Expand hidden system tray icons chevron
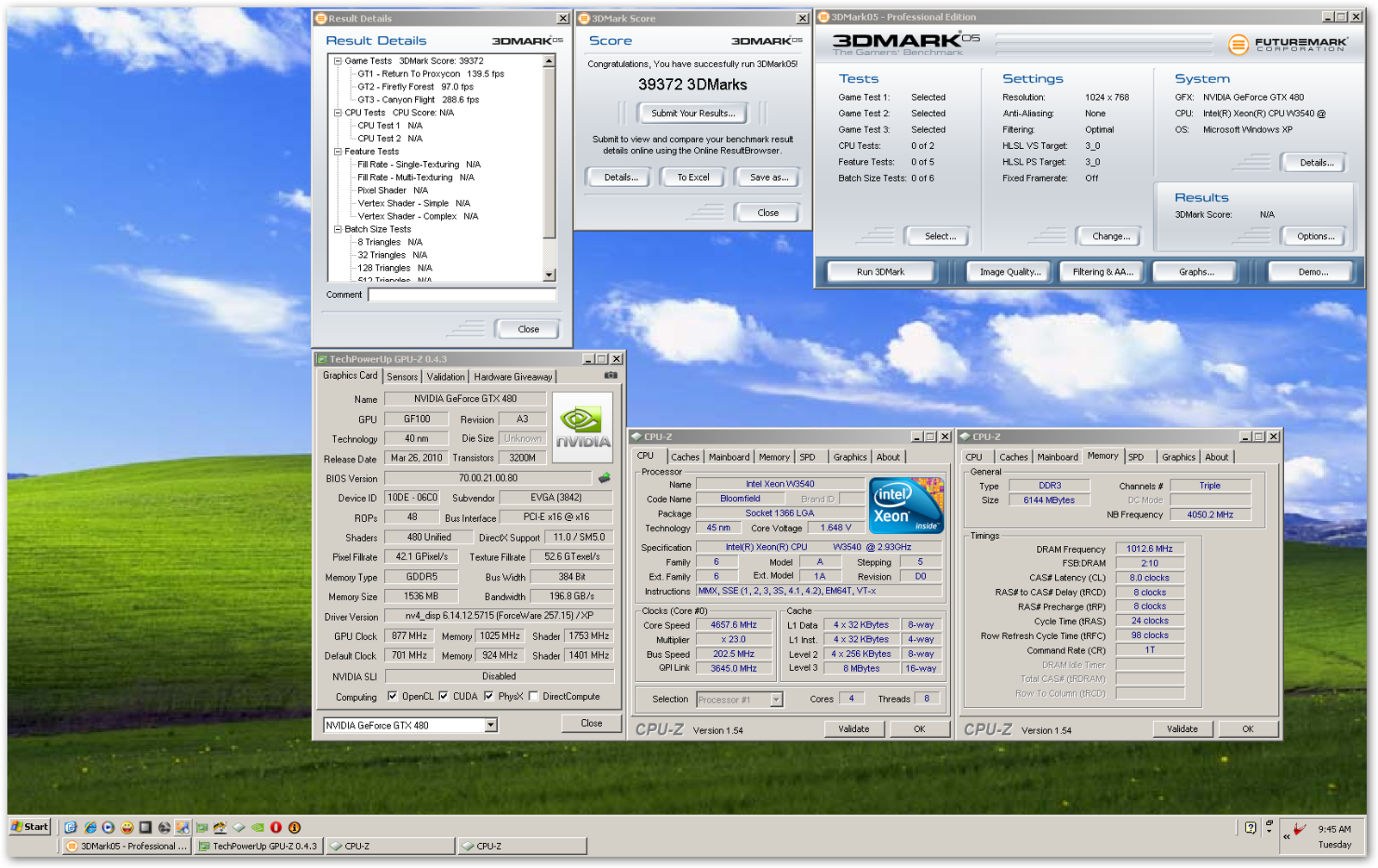The width and height of the screenshot is (1378, 868). pyautogui.click(x=1287, y=835)
